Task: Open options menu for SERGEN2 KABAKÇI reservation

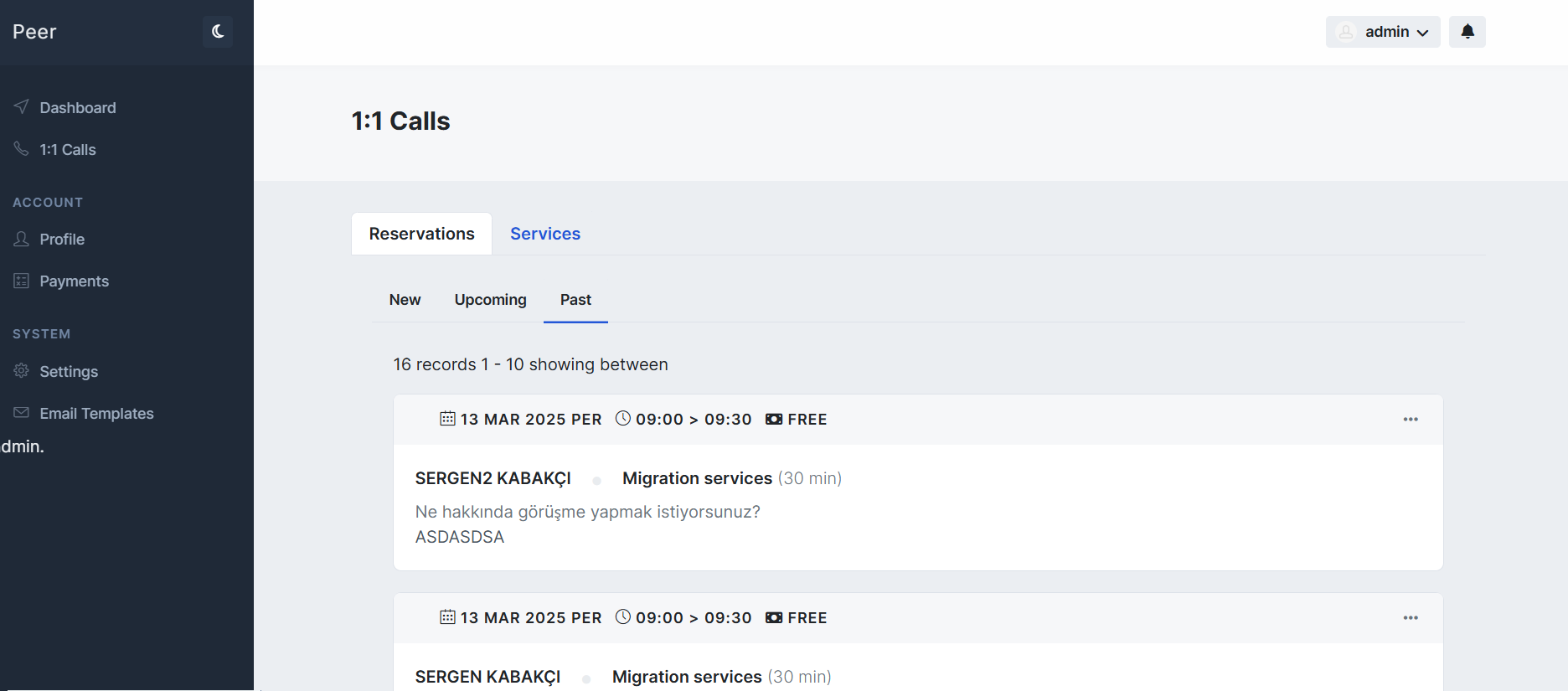Action: [x=1411, y=420]
